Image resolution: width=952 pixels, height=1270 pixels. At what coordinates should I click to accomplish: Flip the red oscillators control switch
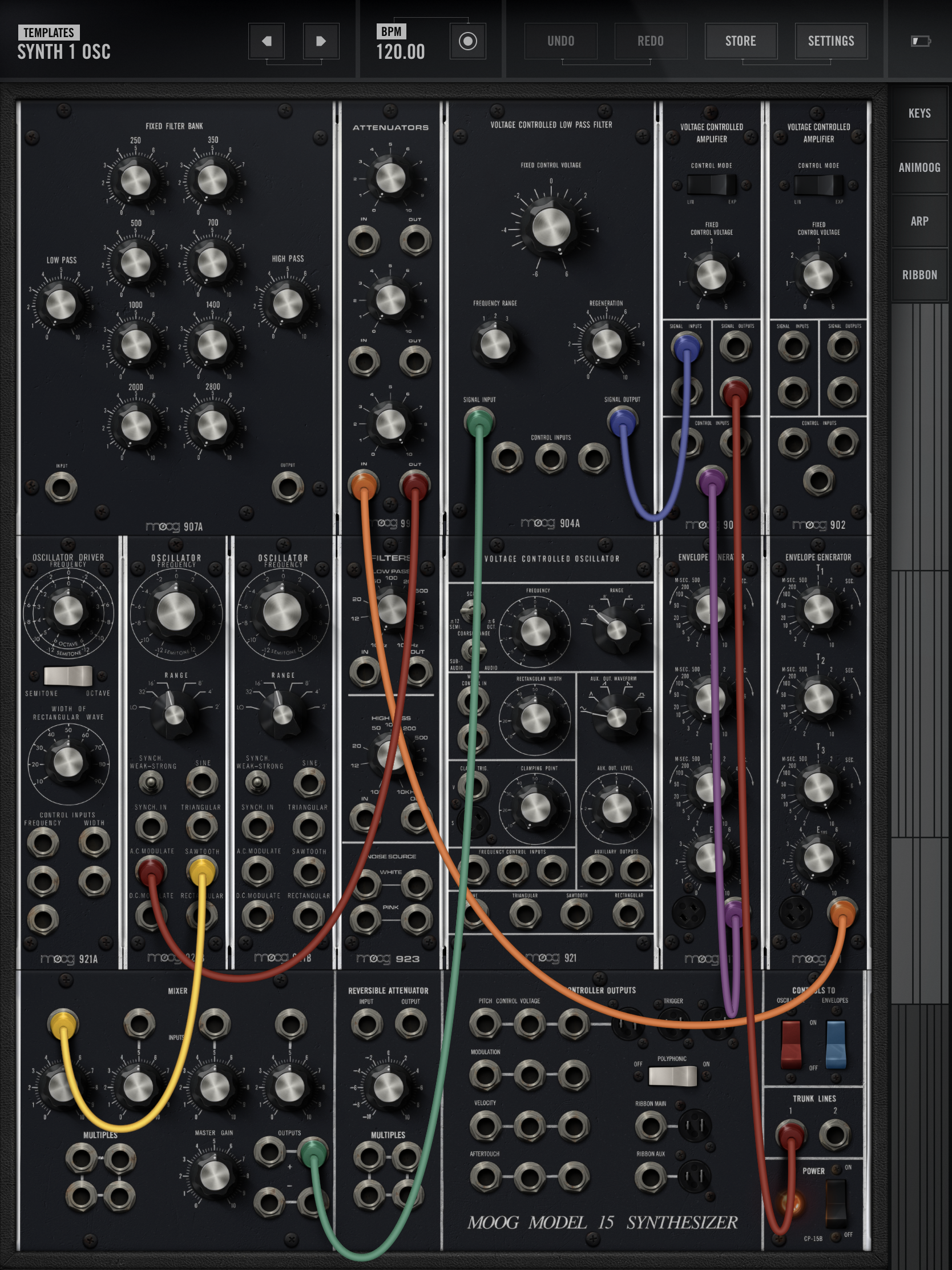(x=791, y=1044)
